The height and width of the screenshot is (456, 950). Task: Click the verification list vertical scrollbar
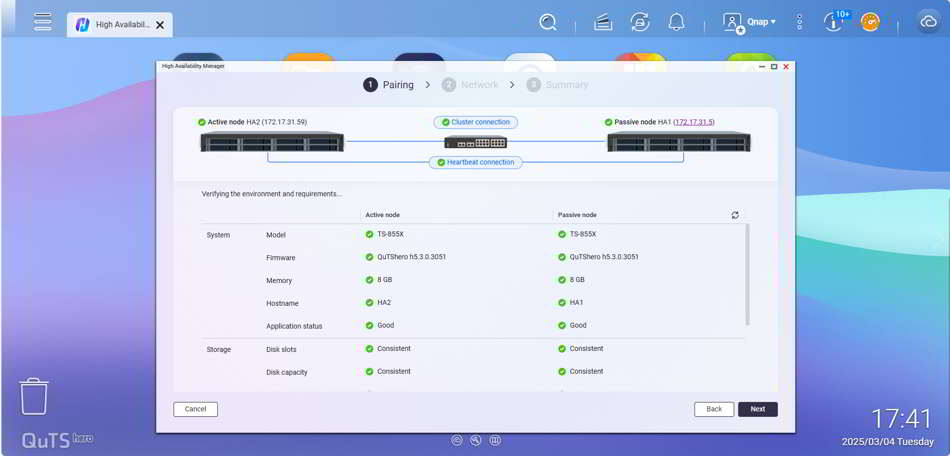click(747, 274)
